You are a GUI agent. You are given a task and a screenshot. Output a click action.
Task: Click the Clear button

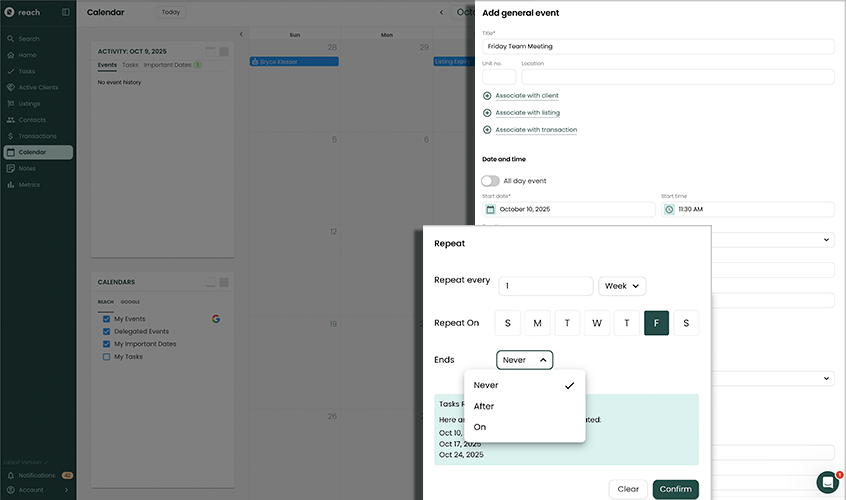[628, 489]
